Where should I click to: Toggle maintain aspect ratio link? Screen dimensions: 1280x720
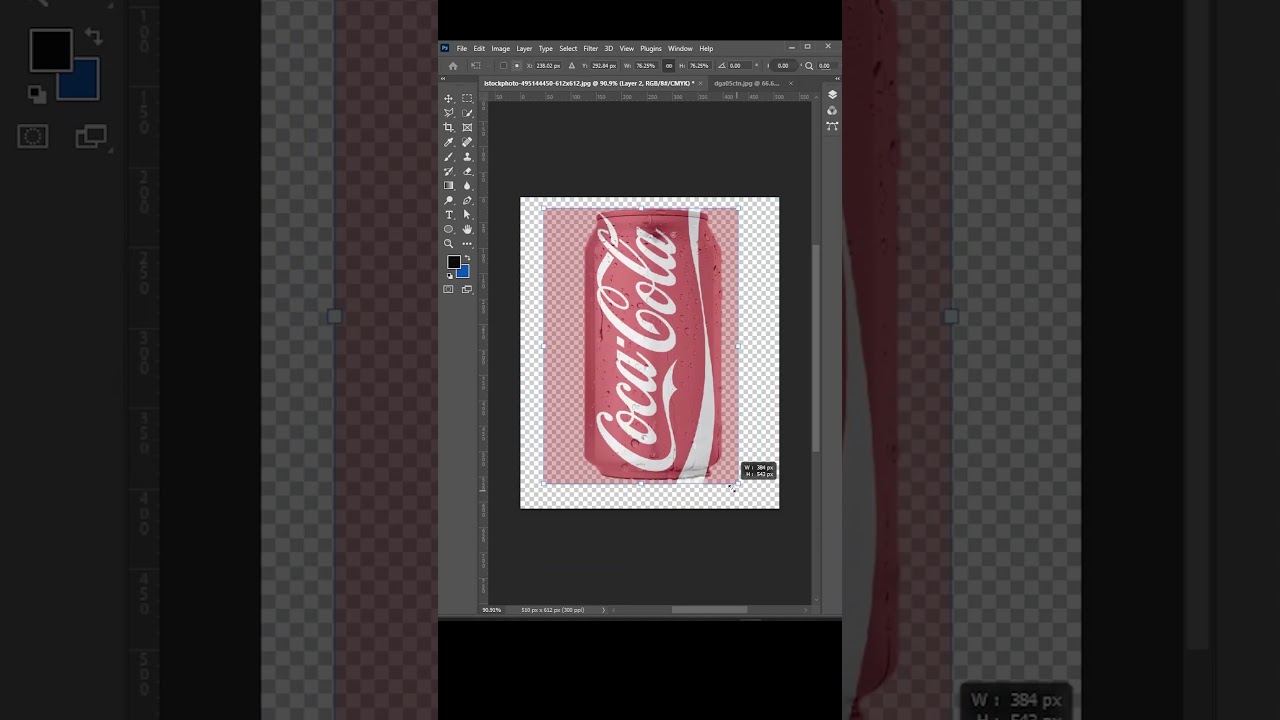point(669,66)
